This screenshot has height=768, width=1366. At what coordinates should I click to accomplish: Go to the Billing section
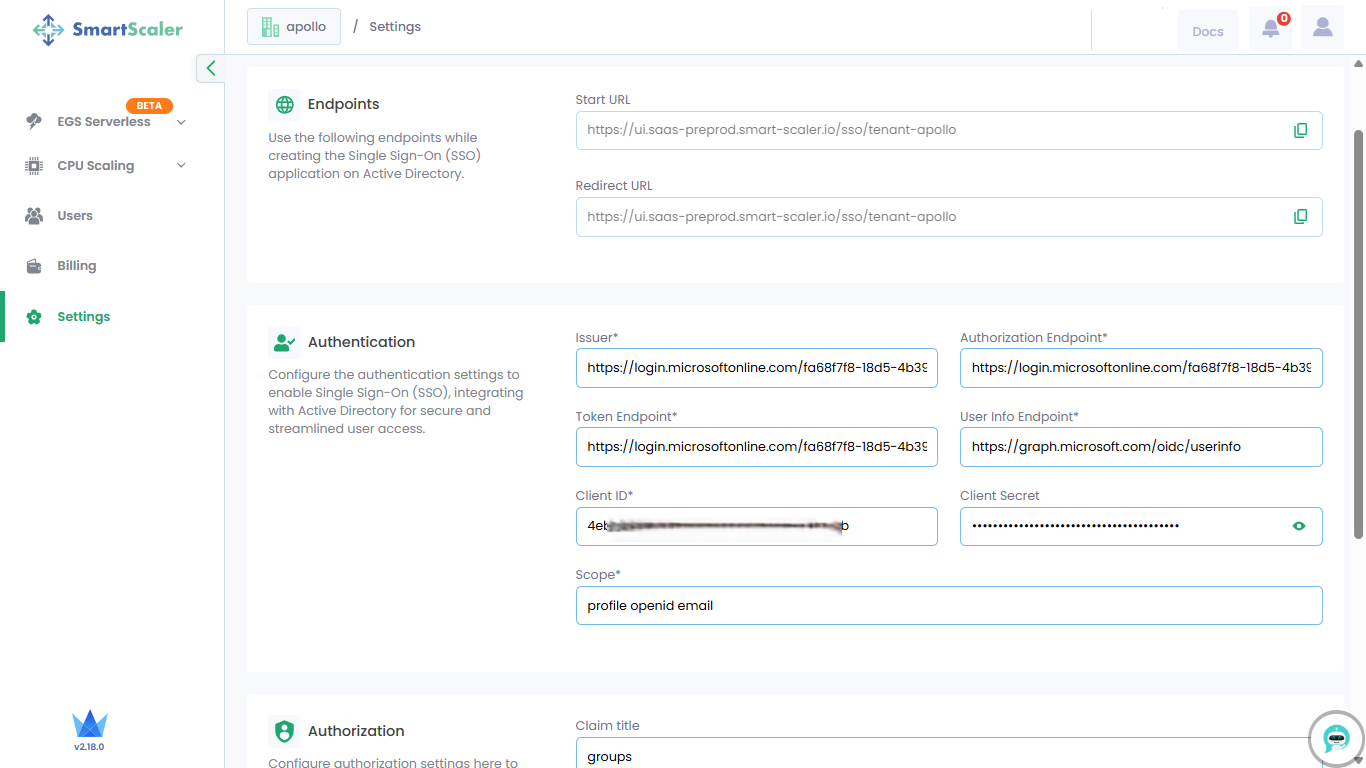pos(76,266)
